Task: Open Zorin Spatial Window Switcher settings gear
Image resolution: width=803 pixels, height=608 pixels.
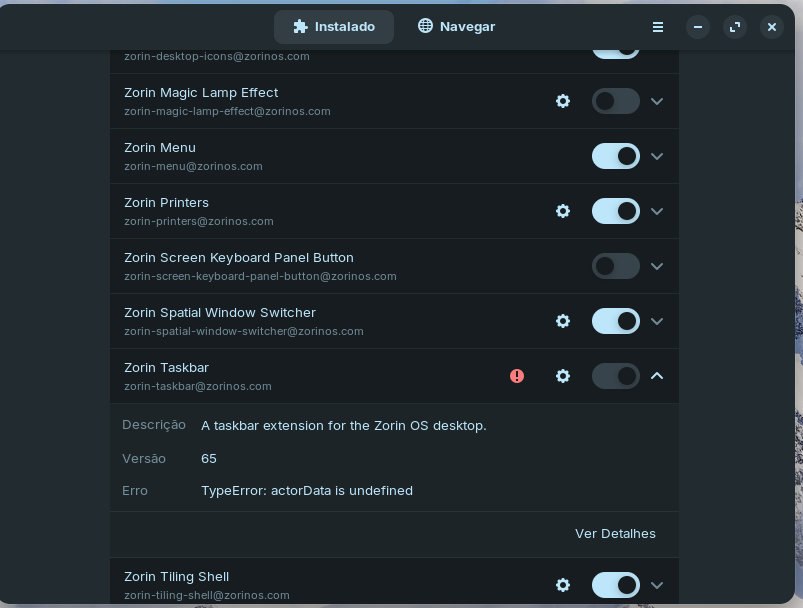Action: click(563, 321)
